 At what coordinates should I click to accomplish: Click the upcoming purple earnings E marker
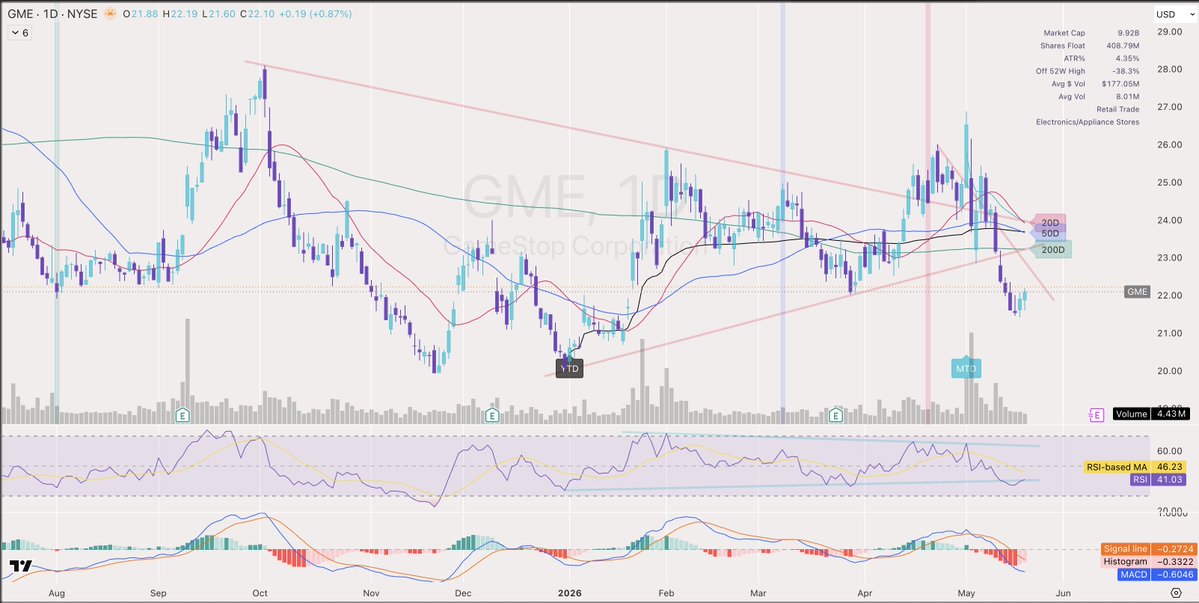tap(1096, 414)
